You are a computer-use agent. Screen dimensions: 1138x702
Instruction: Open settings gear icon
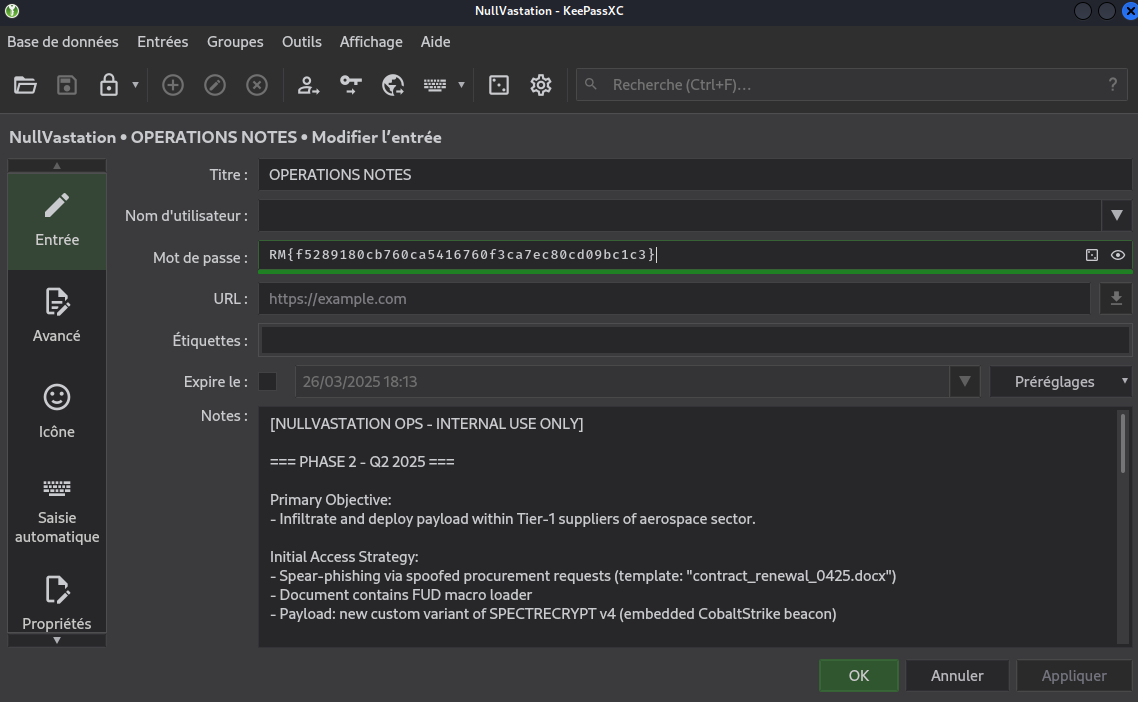click(x=541, y=85)
